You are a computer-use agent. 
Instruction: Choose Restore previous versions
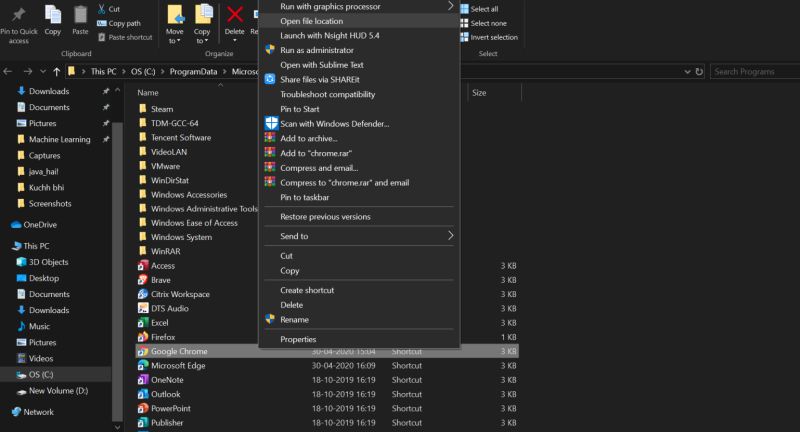coord(359,216)
